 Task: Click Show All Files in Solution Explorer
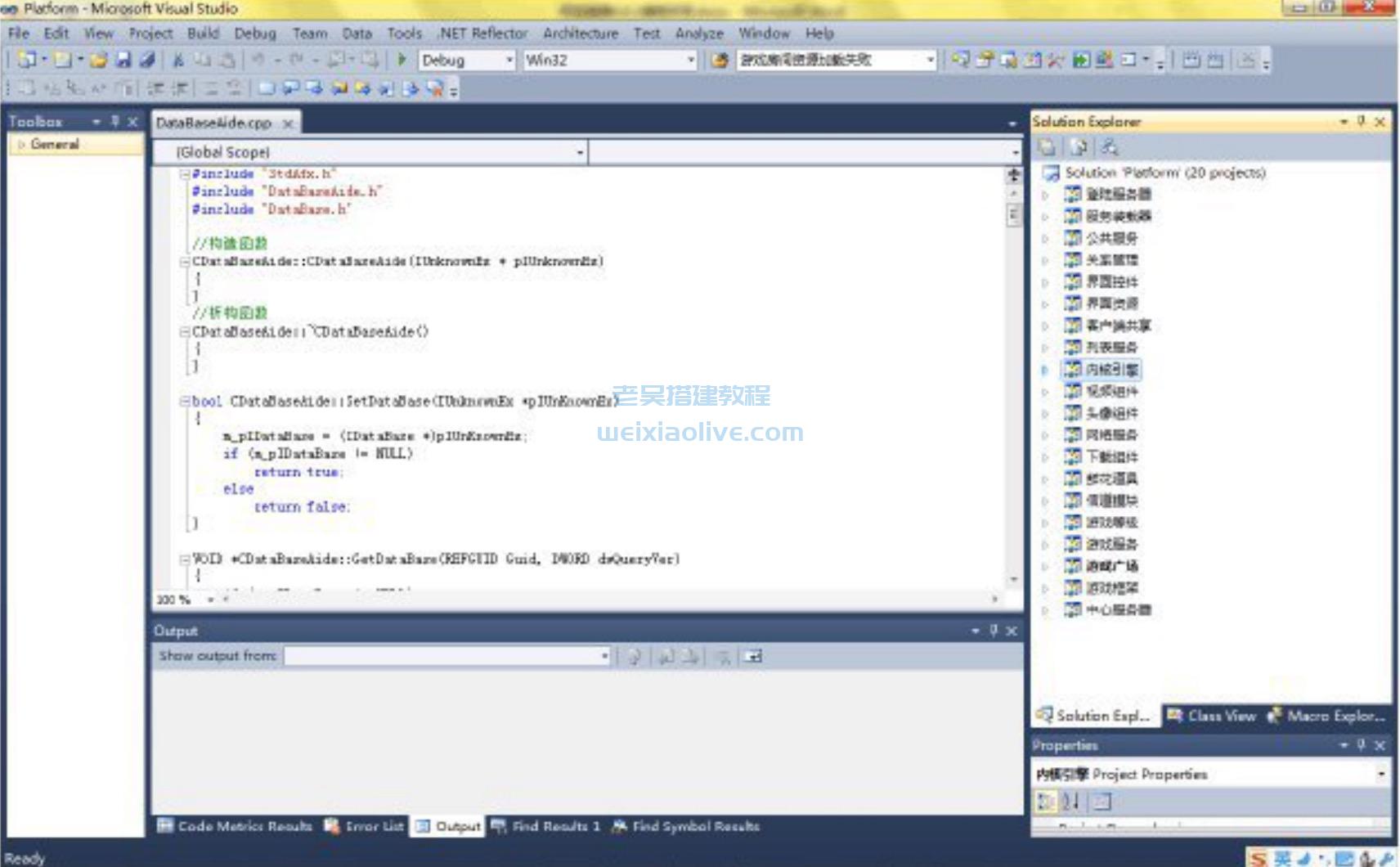pos(1079,147)
